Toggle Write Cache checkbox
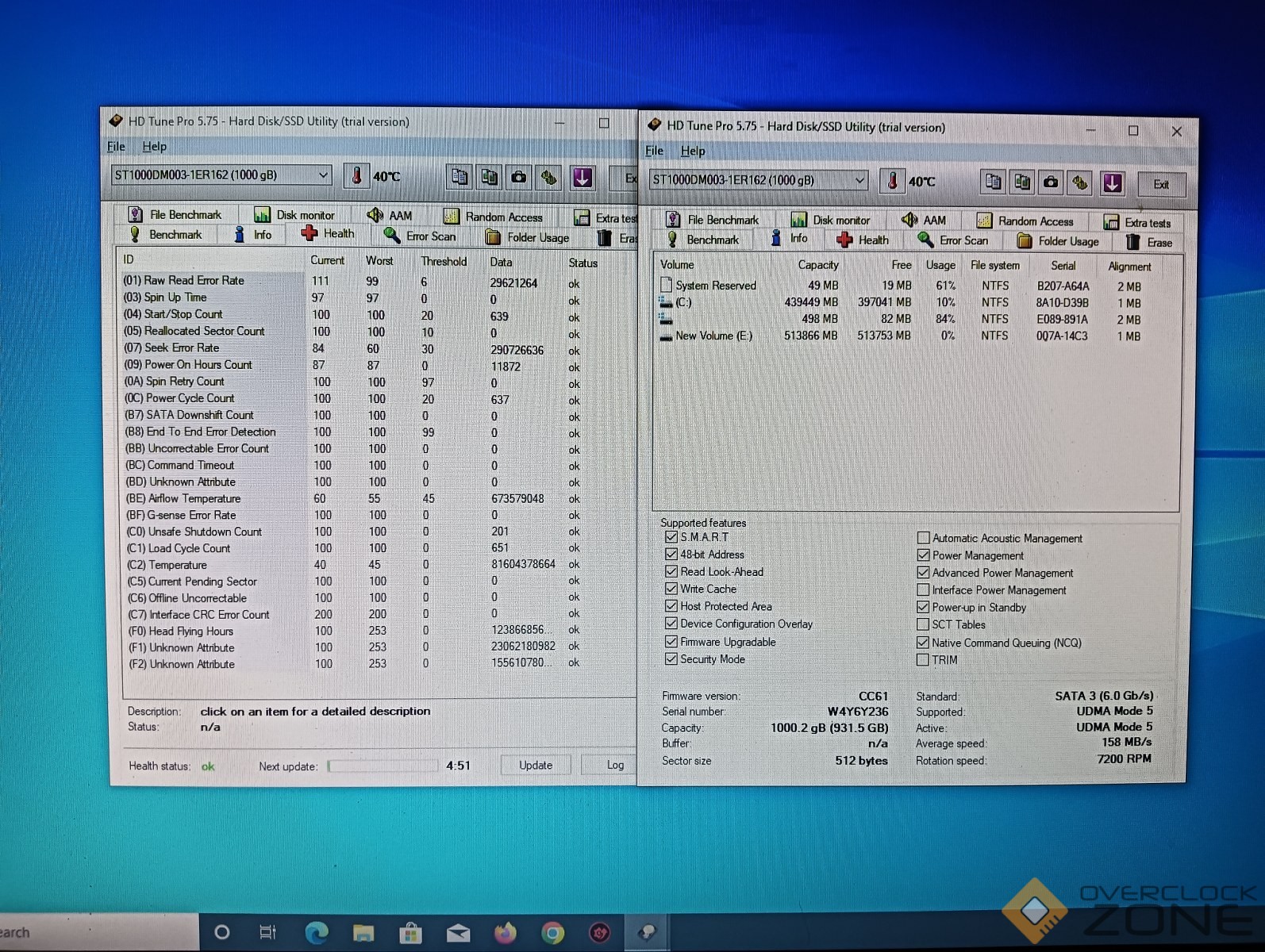 (671, 589)
